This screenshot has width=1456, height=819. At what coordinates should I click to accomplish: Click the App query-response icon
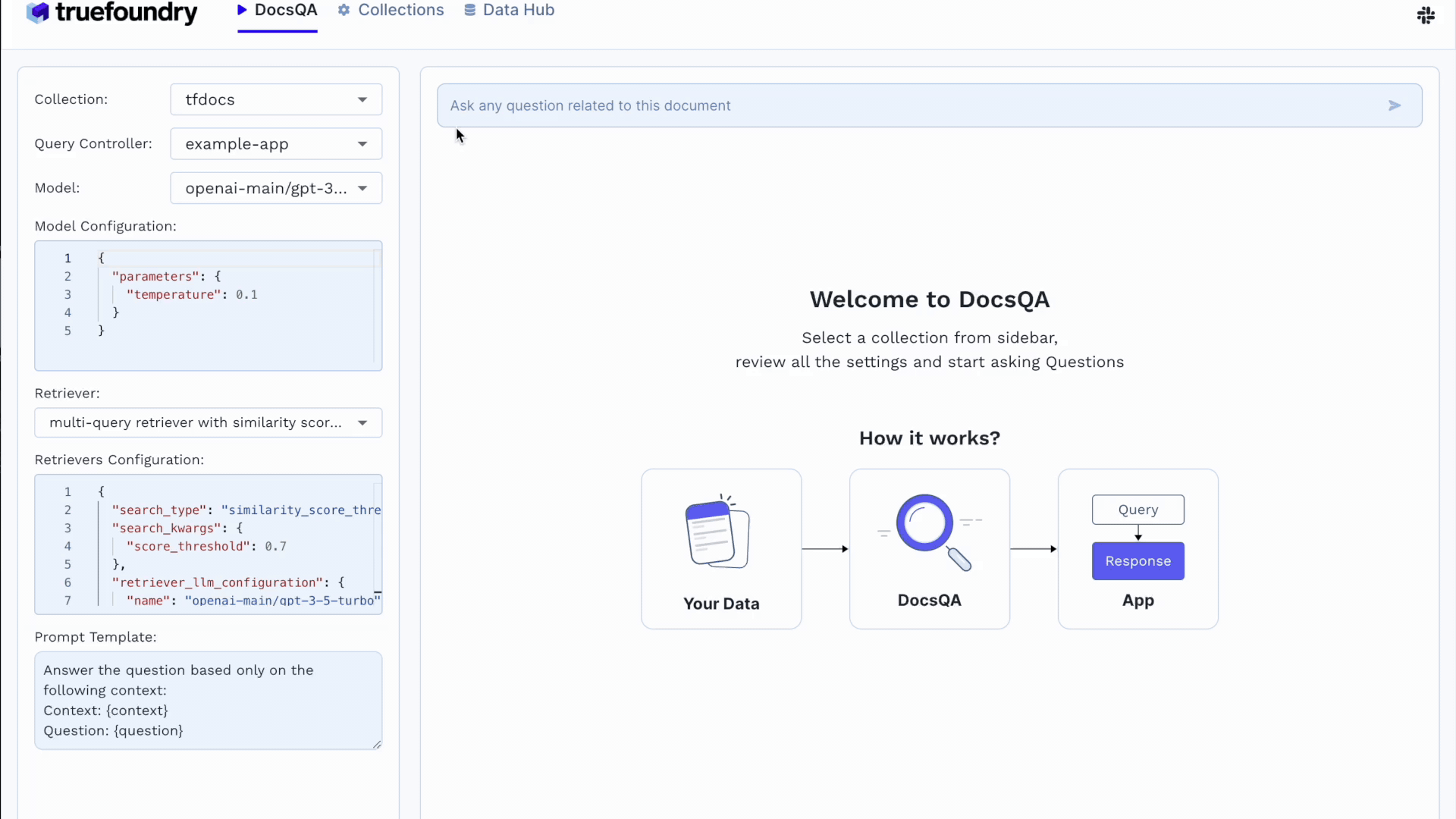tap(1138, 535)
